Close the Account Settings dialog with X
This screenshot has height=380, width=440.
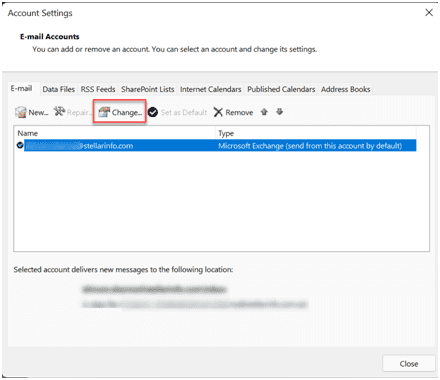[429, 13]
